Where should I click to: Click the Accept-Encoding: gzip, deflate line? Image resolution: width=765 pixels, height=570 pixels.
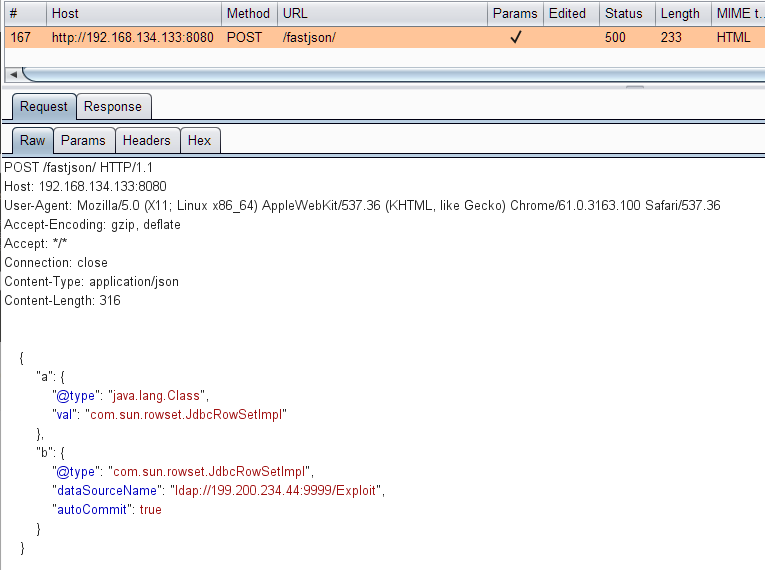92,224
